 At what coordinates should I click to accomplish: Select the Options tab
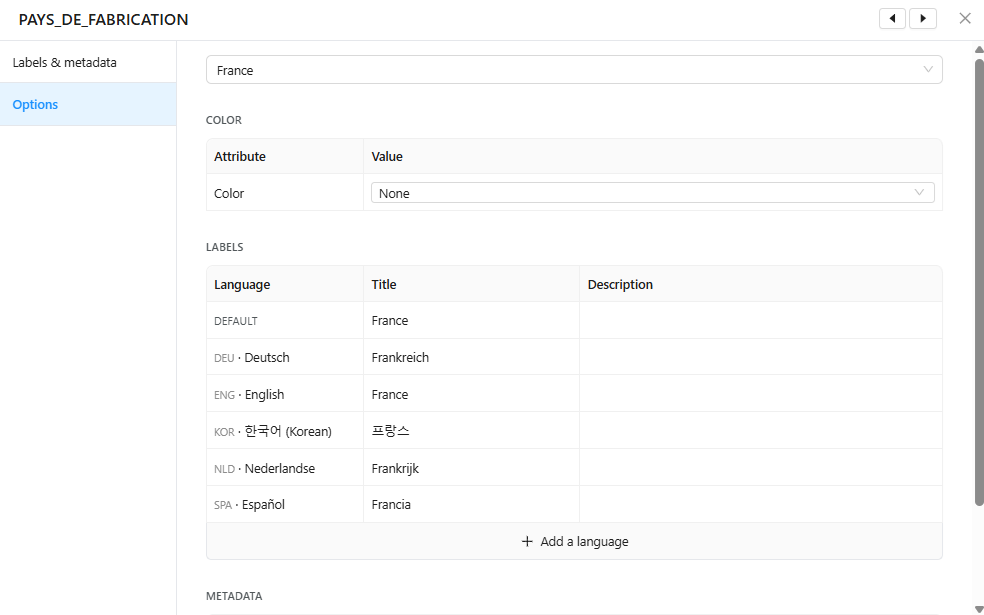pos(88,104)
